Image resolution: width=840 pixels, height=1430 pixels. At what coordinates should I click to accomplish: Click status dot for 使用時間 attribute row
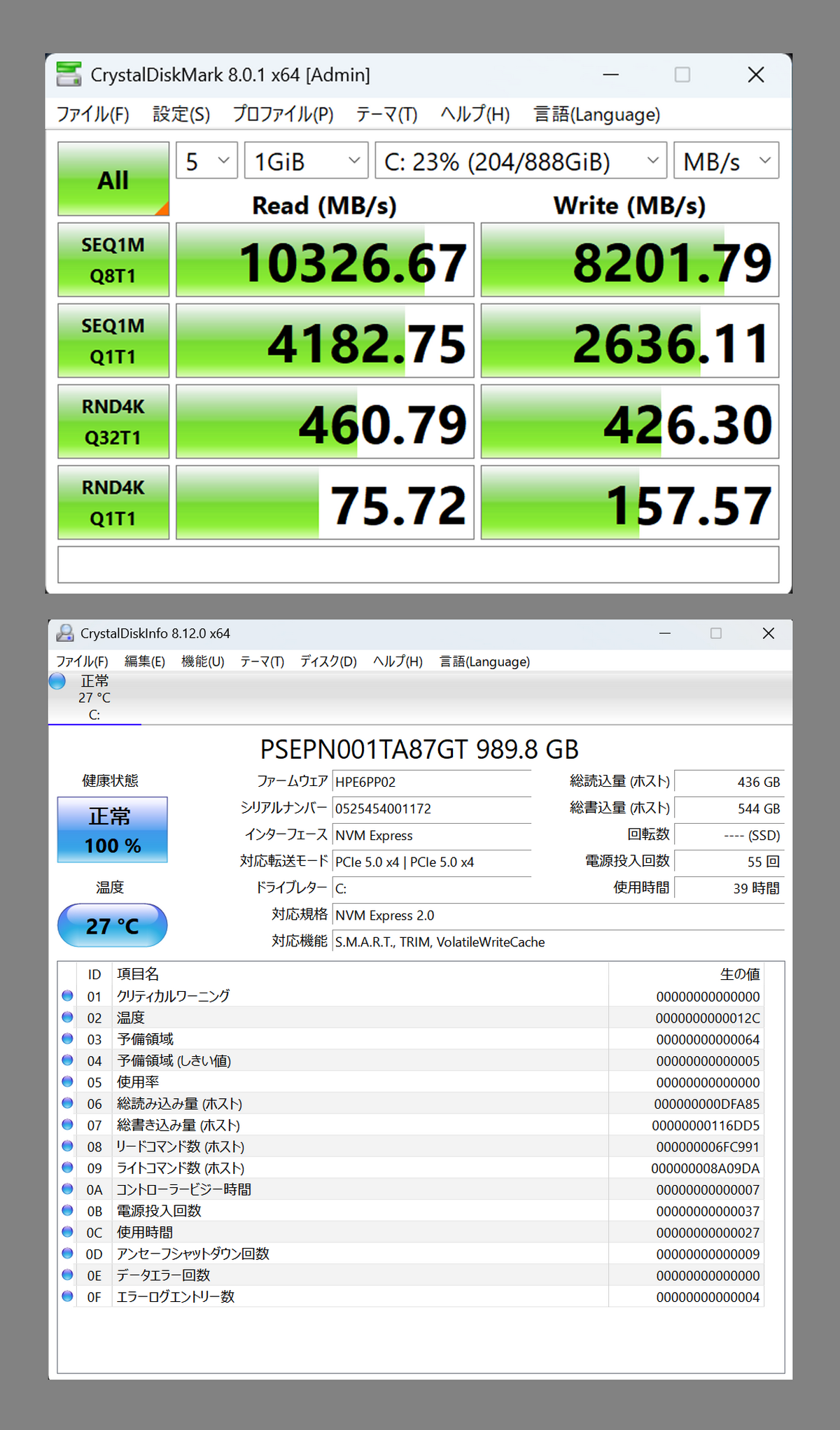click(67, 1231)
